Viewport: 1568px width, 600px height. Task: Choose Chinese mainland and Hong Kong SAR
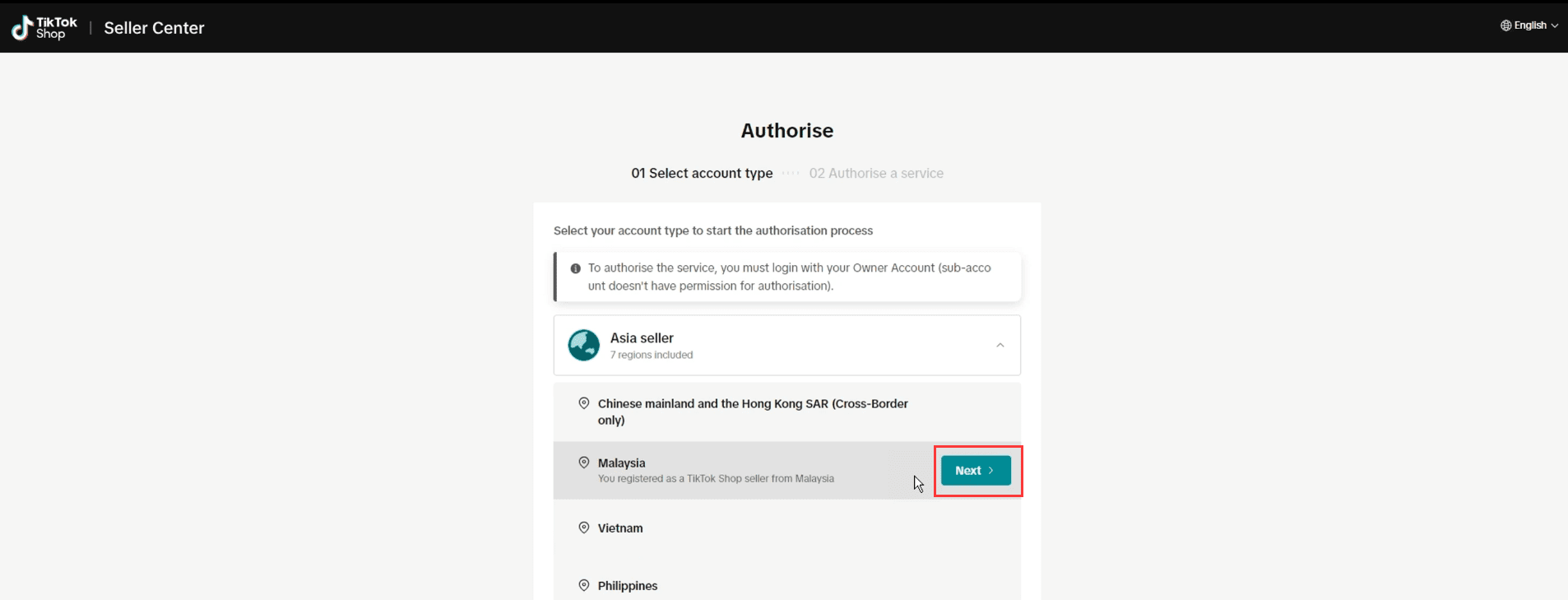pyautogui.click(x=787, y=412)
